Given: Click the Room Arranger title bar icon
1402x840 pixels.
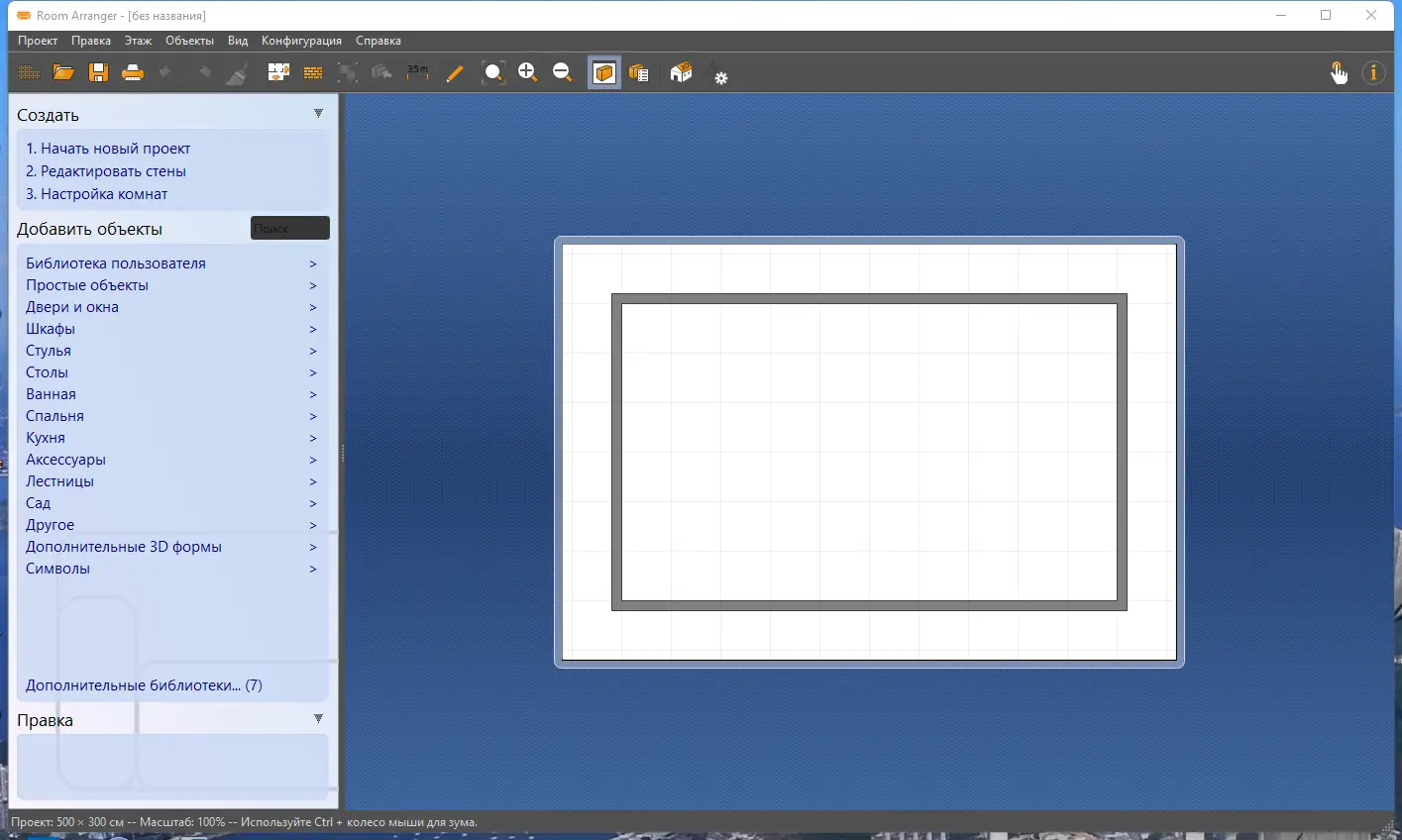Looking at the screenshot, I should tap(24, 16).
